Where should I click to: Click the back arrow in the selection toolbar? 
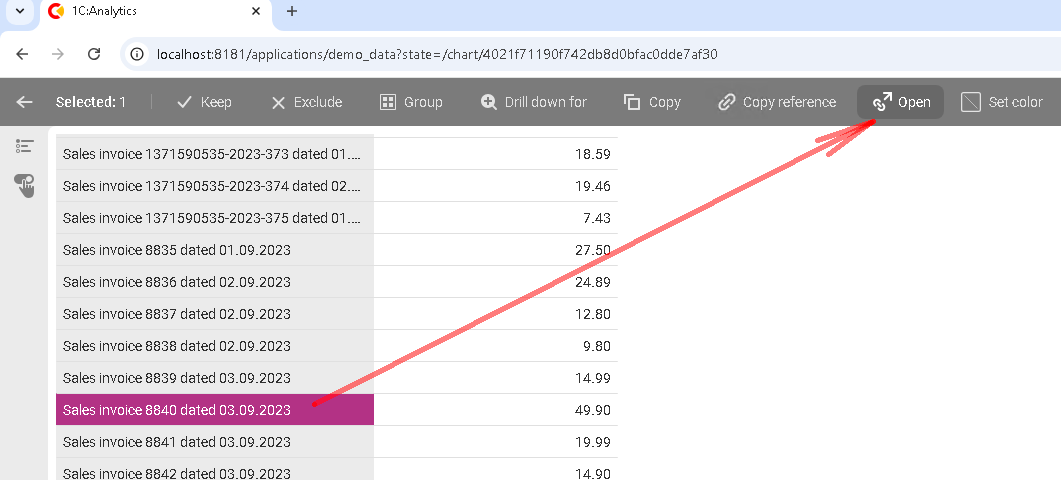tap(25, 102)
